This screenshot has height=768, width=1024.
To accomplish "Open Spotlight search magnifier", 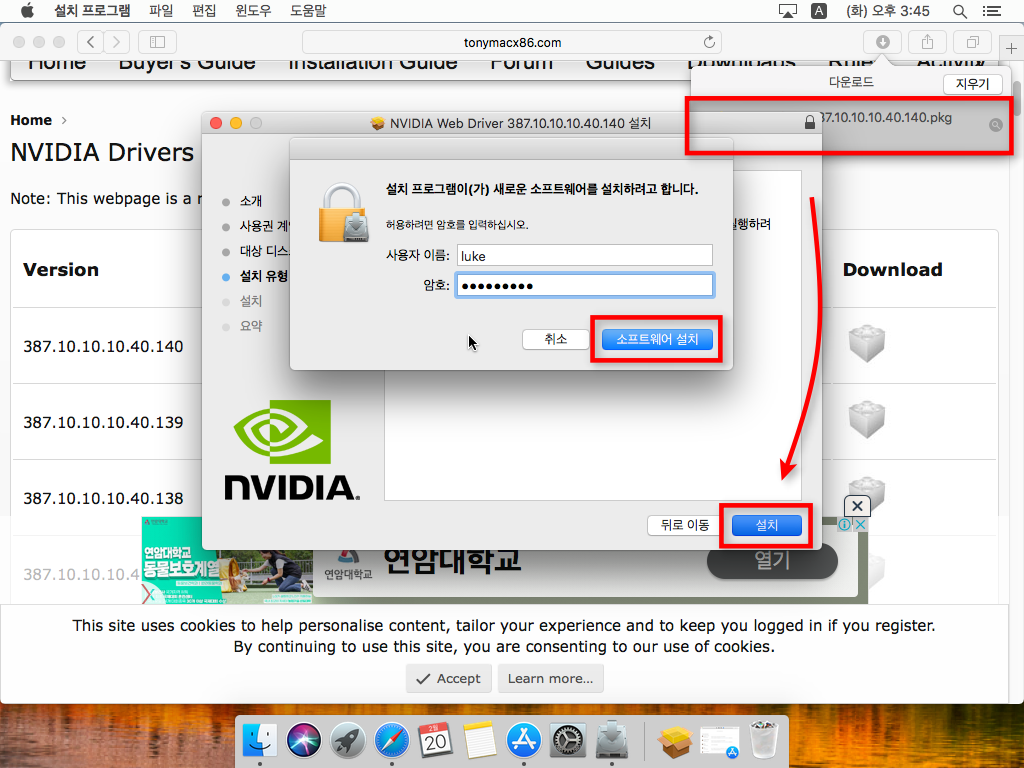I will (959, 10).
